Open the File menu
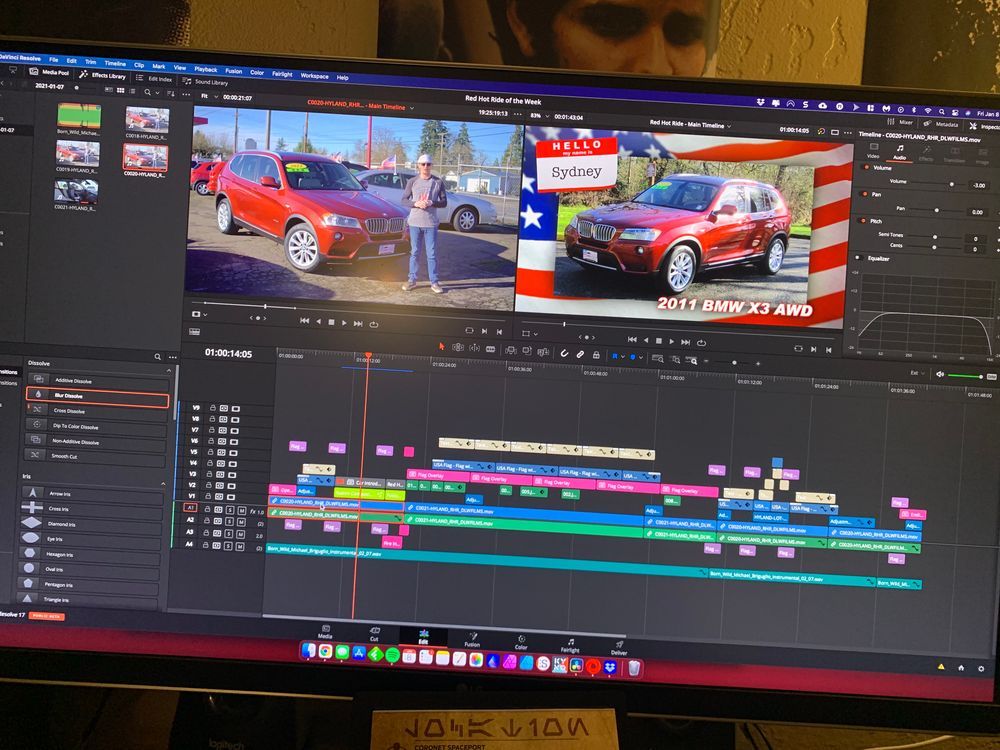1000x750 pixels. (54, 59)
